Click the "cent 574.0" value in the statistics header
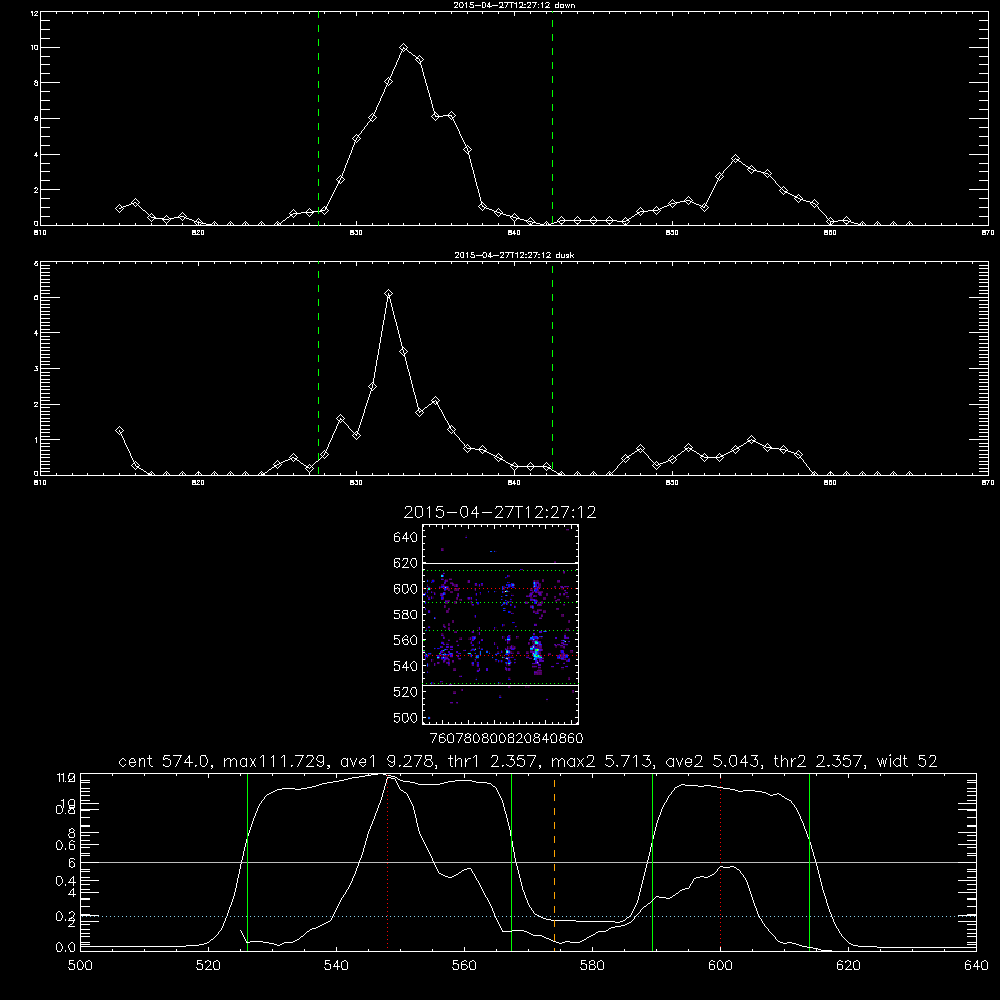This screenshot has height=1000, width=1000. (x=165, y=761)
